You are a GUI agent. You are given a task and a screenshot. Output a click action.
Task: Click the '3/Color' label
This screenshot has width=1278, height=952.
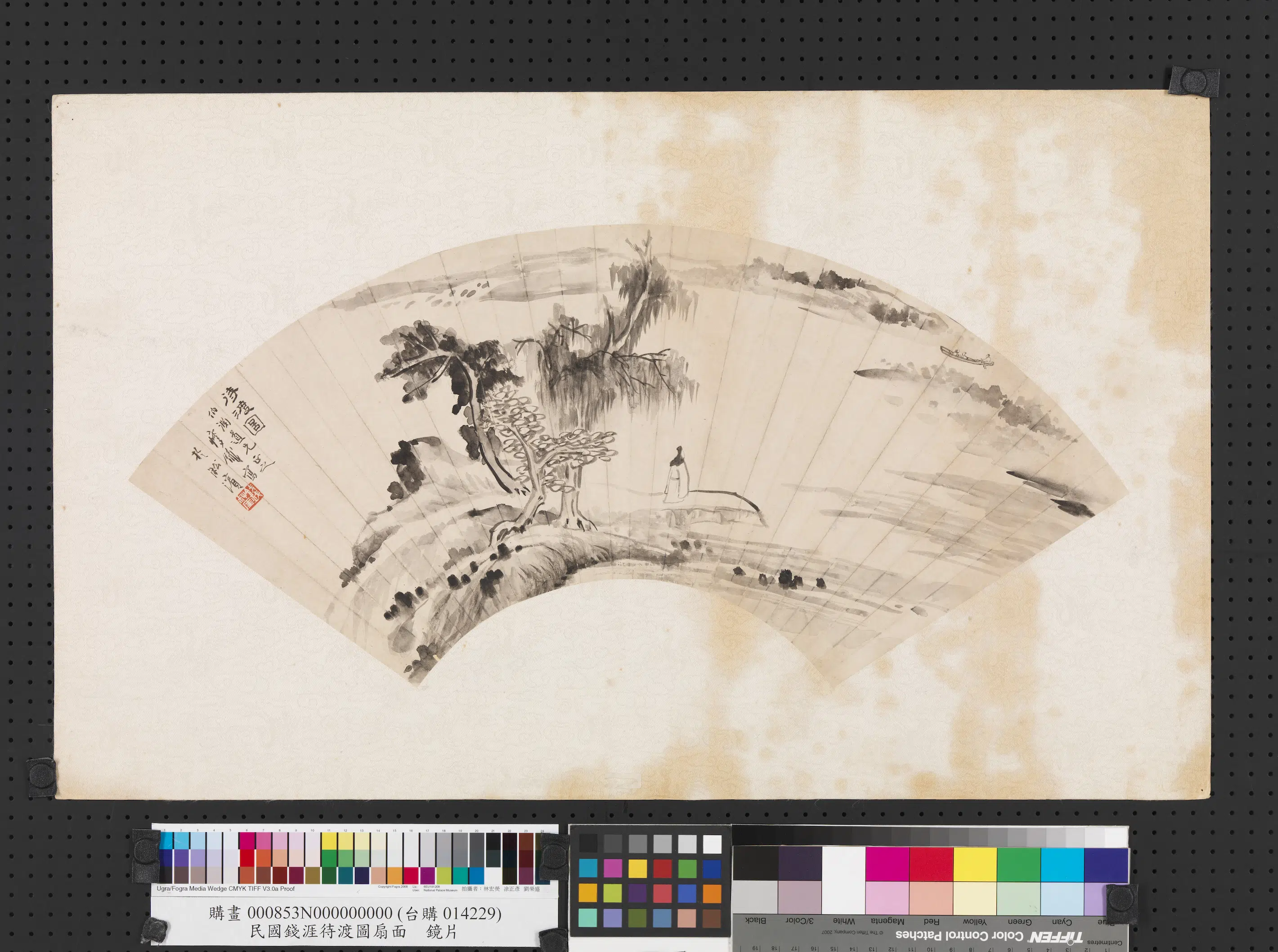[799, 921]
